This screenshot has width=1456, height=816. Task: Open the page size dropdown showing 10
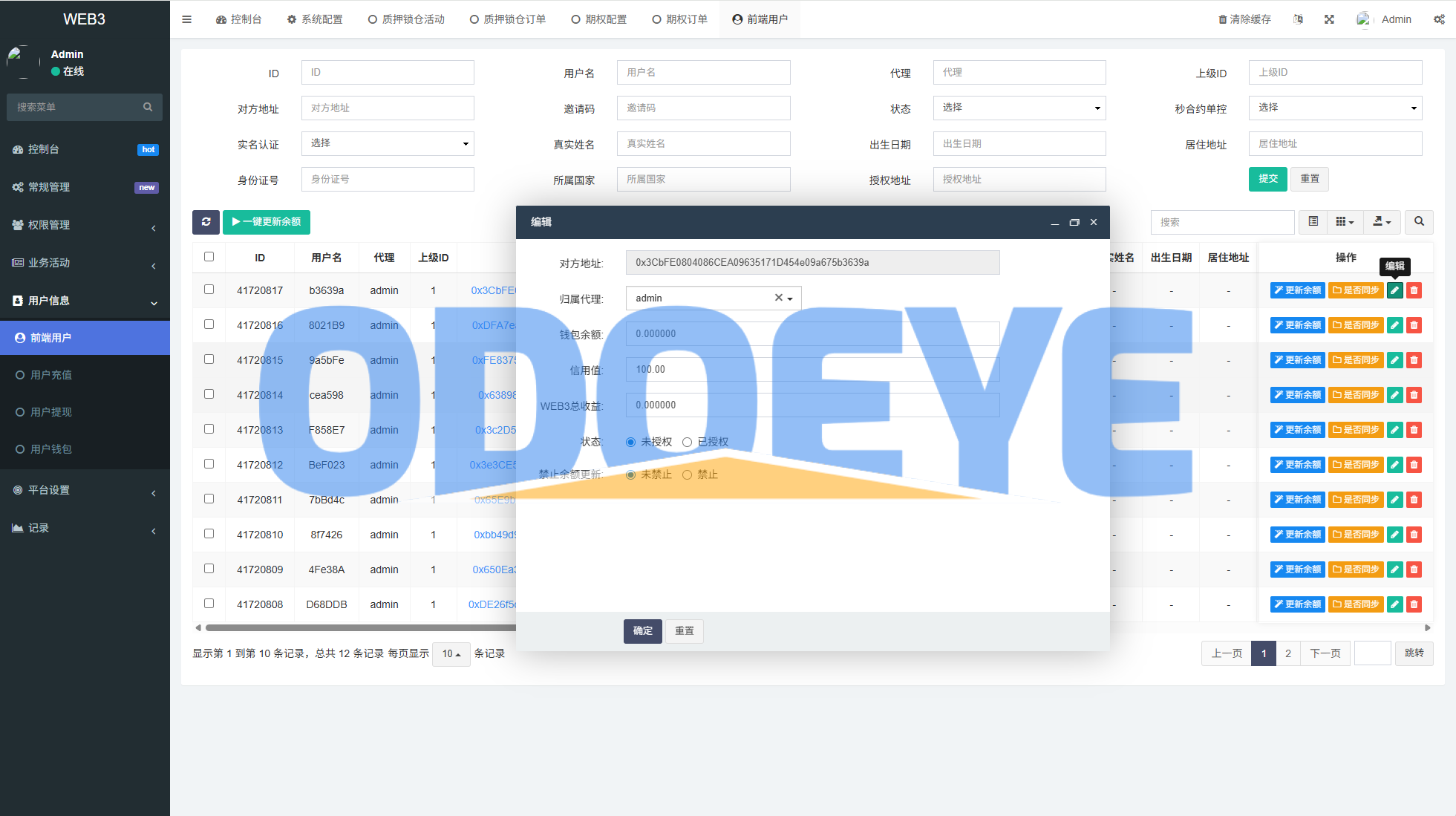point(451,654)
